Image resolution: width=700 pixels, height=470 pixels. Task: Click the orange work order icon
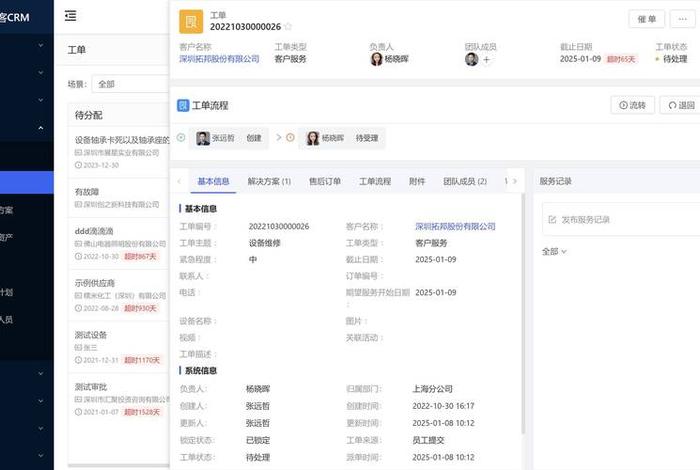tap(191, 21)
